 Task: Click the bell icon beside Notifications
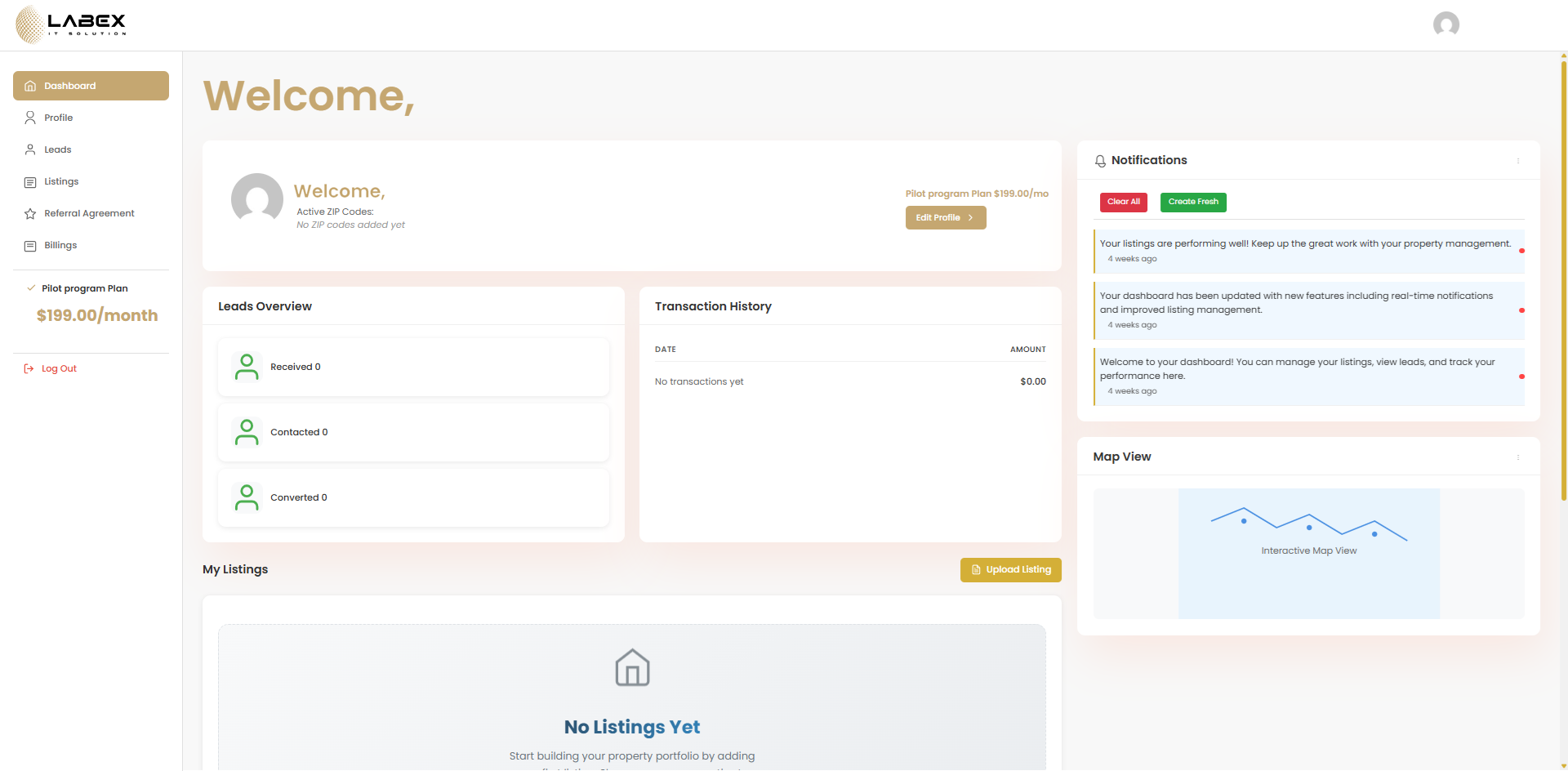pyautogui.click(x=1100, y=161)
